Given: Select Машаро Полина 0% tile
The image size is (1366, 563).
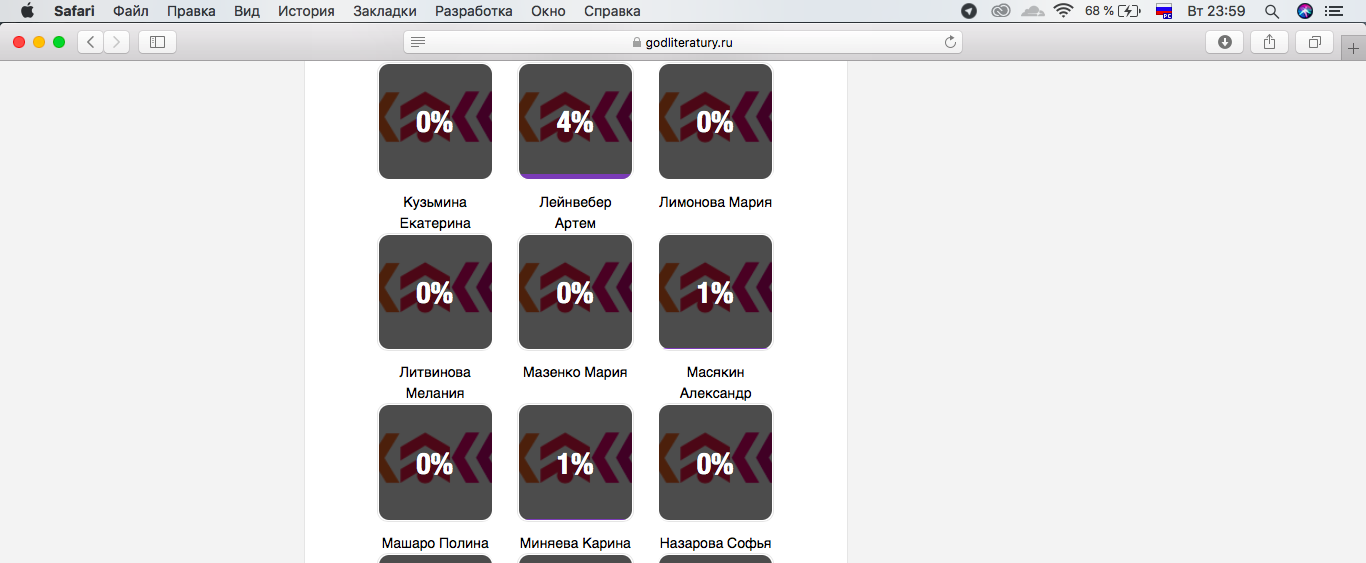Looking at the screenshot, I should coord(435,463).
